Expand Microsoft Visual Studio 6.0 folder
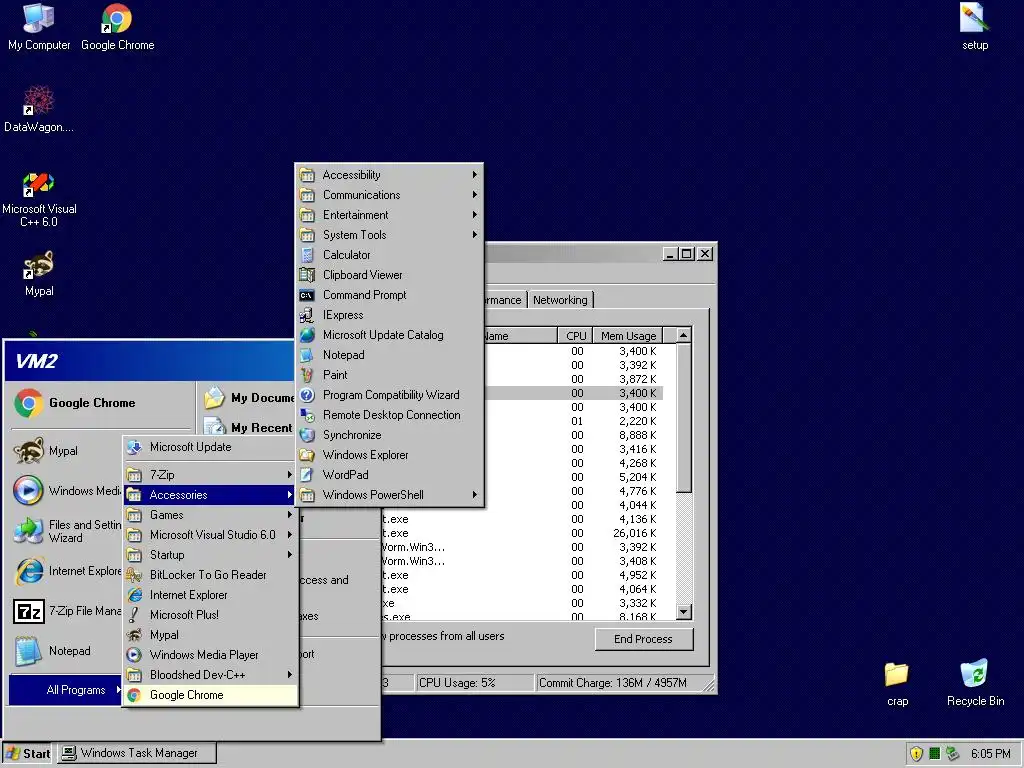 (210, 535)
